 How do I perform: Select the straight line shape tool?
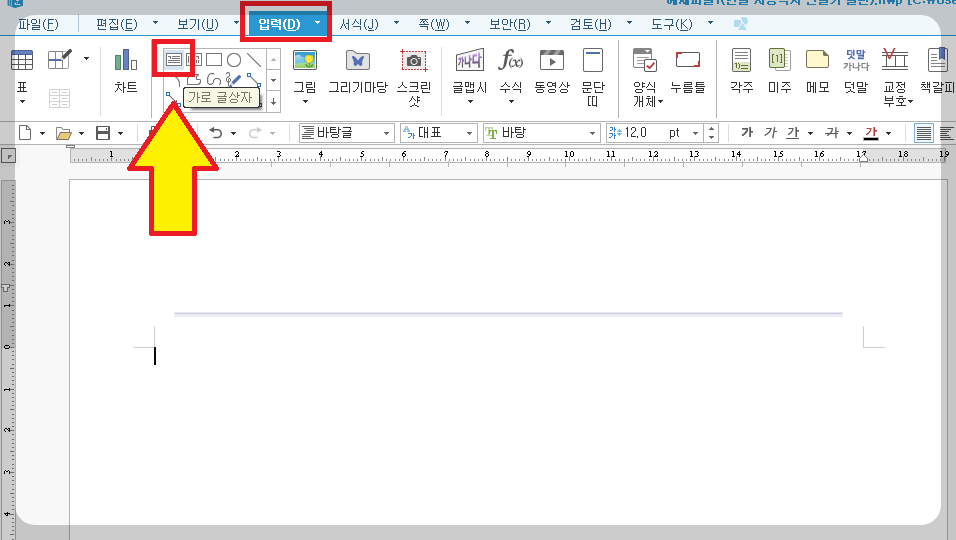coord(254,60)
